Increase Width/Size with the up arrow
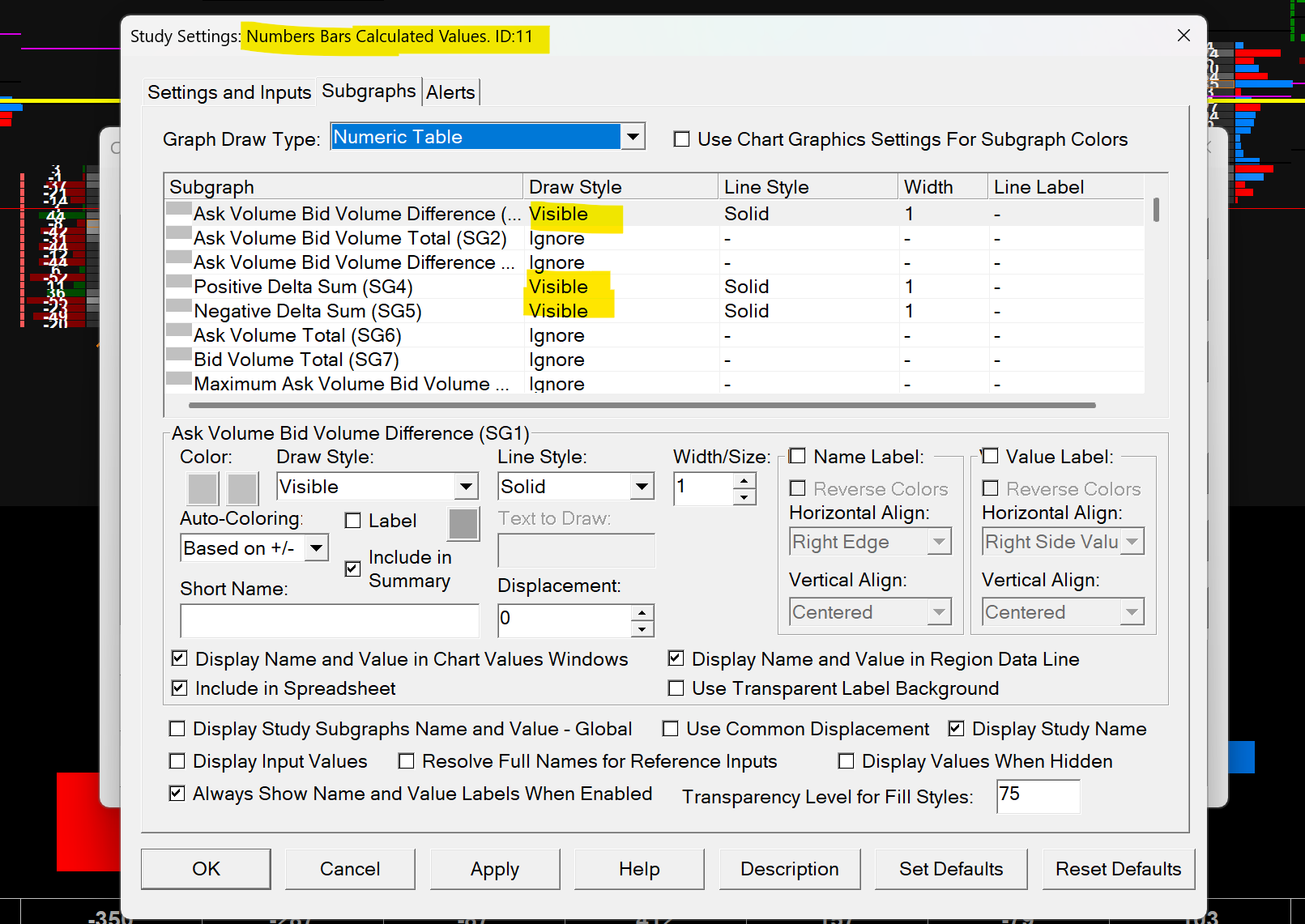Viewport: 1305px width, 924px height. tap(744, 481)
